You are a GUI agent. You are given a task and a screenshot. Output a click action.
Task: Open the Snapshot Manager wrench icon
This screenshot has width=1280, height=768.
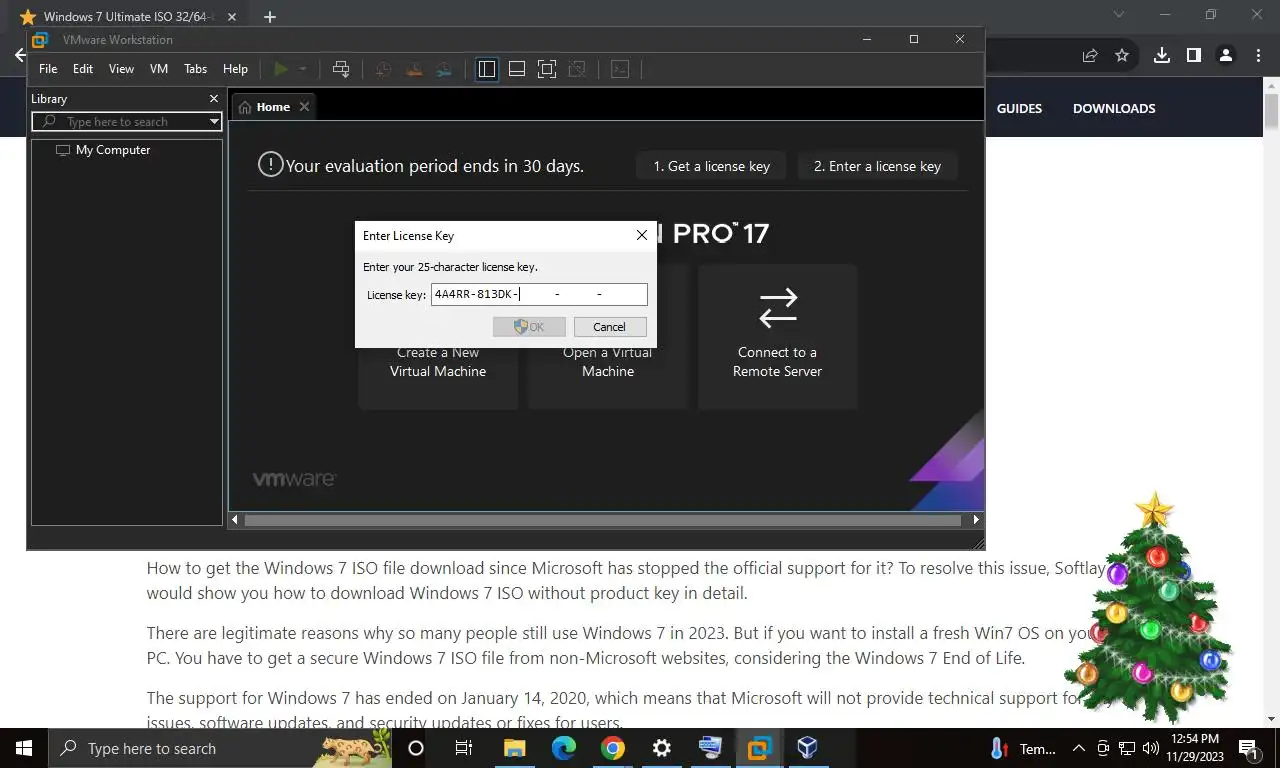pyautogui.click(x=444, y=69)
